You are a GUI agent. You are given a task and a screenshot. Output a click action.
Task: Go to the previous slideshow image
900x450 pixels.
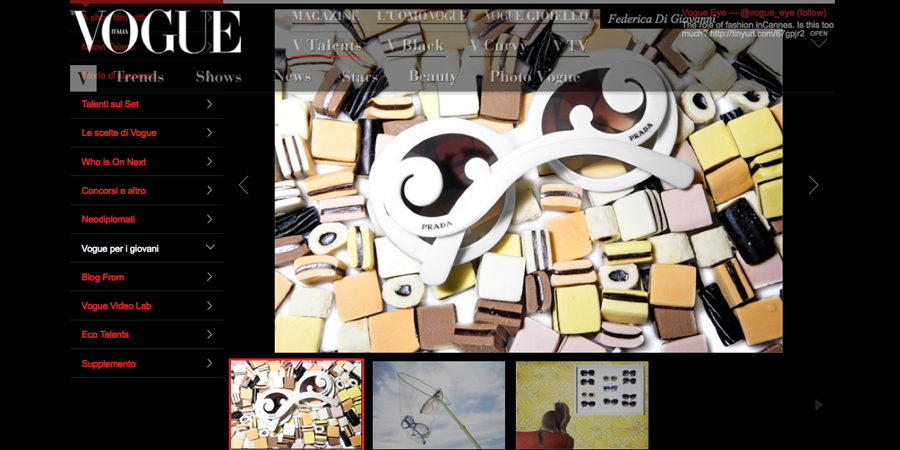point(243,185)
